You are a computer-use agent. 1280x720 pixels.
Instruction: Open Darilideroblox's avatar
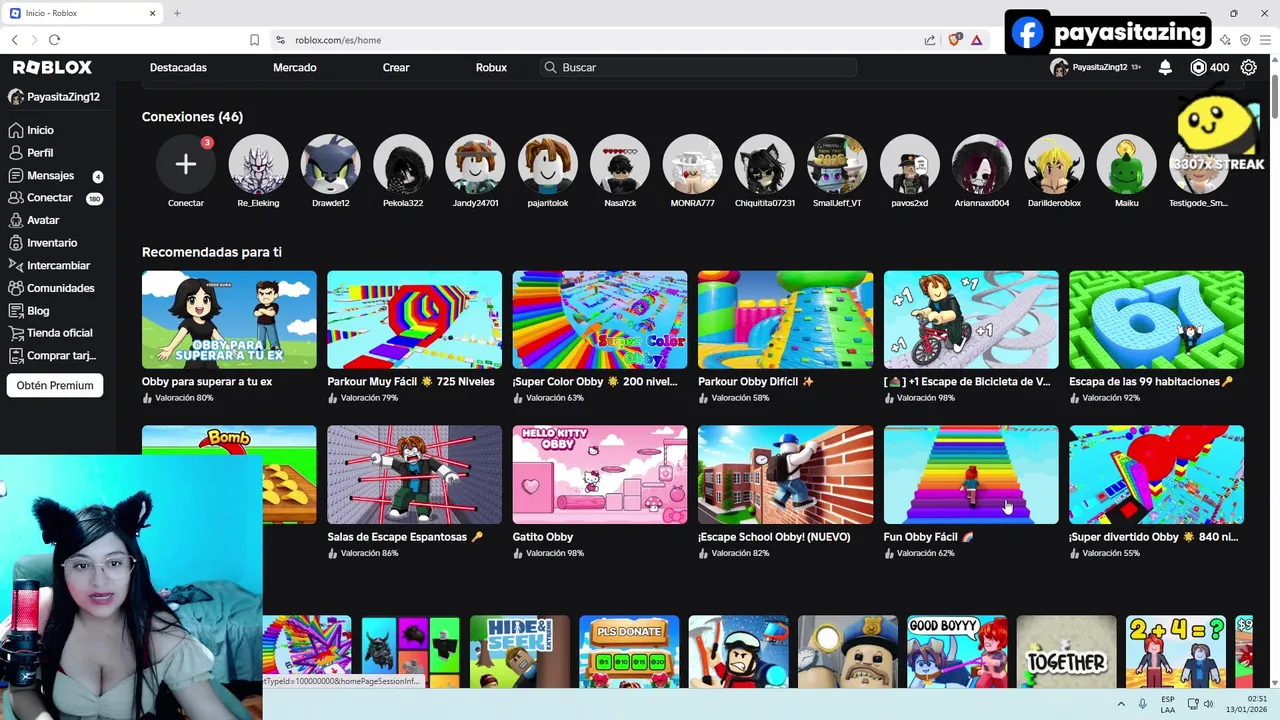tap(1054, 164)
